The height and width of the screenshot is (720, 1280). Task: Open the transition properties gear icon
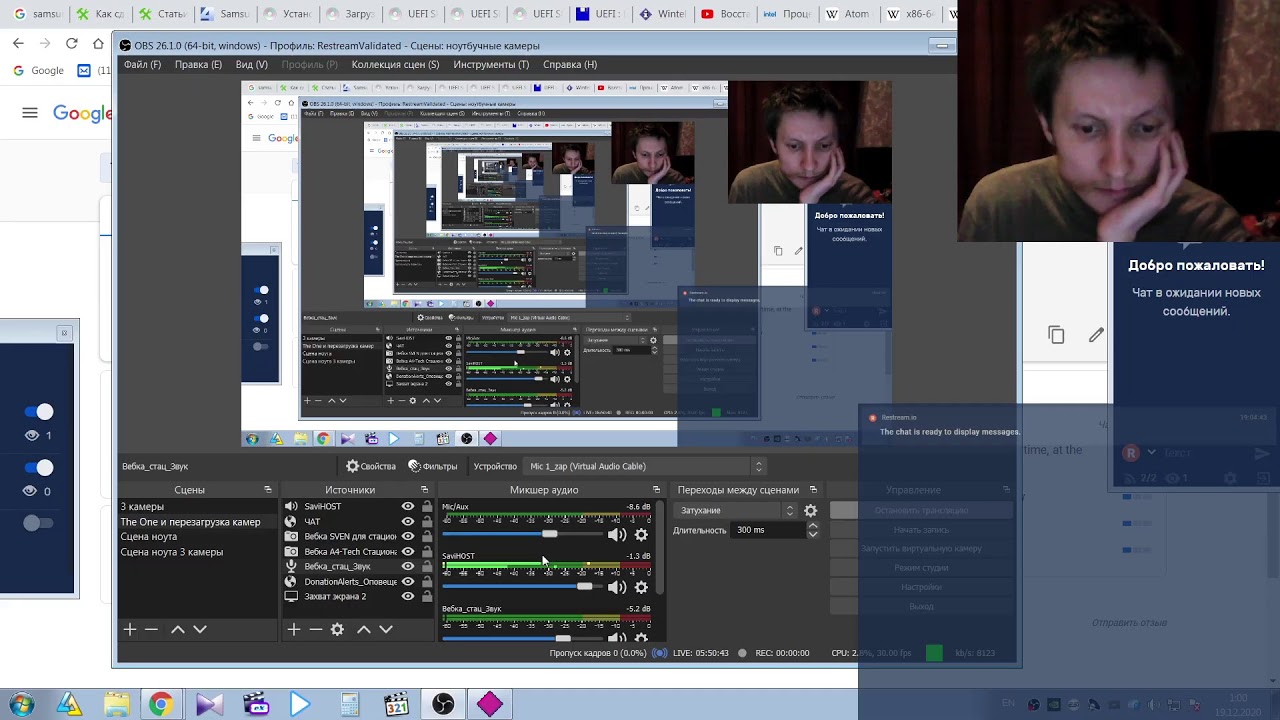(810, 511)
